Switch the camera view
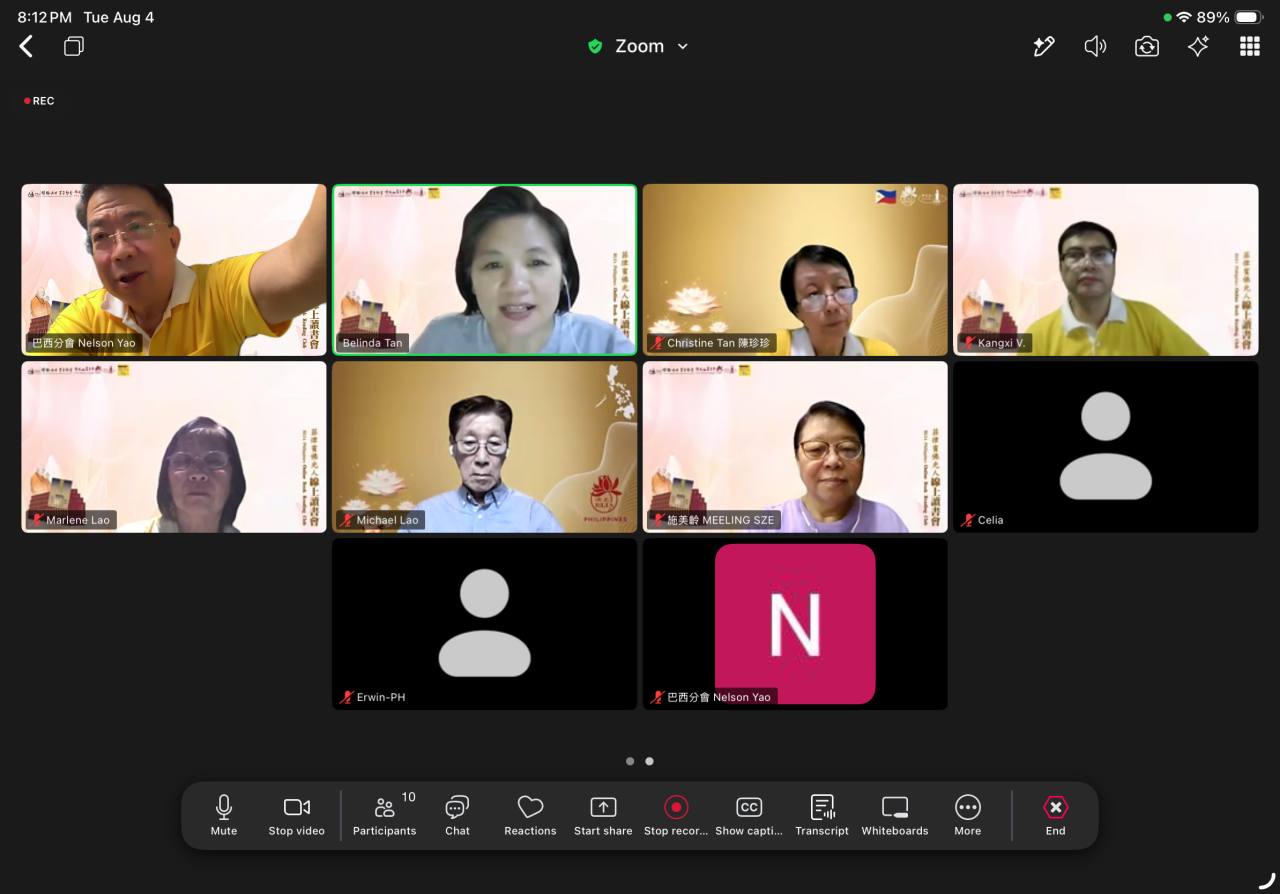 (1147, 46)
